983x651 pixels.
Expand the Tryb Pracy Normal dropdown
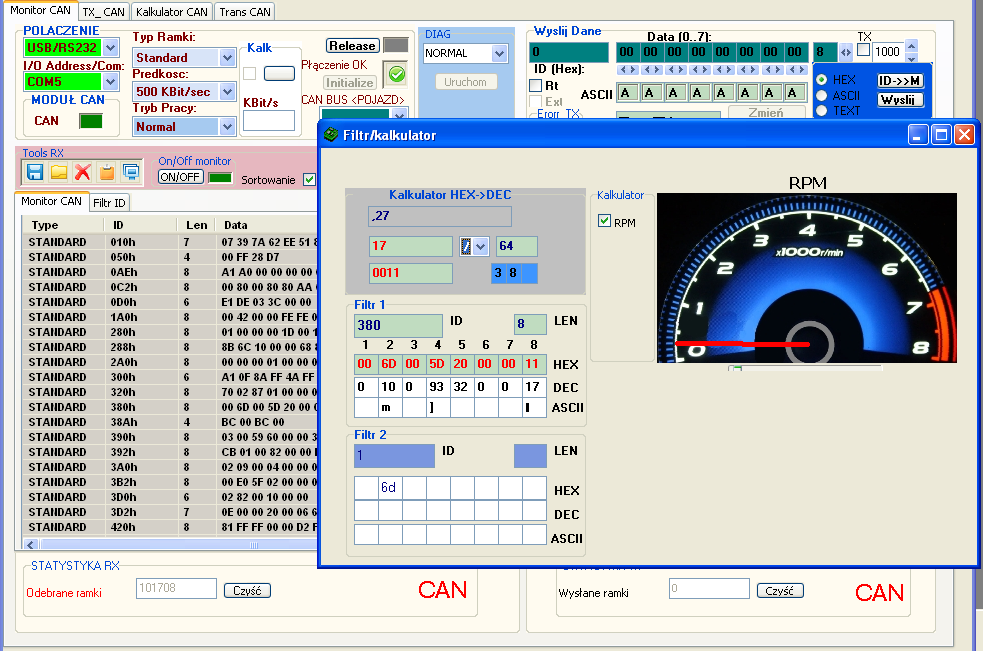pos(227,127)
